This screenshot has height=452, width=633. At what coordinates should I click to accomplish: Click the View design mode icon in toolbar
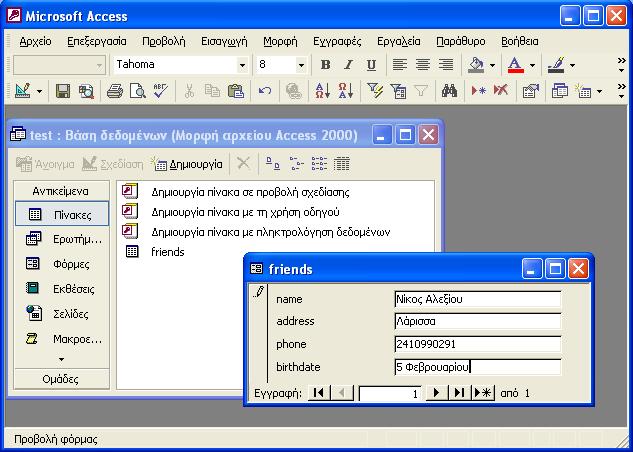tap(23, 91)
